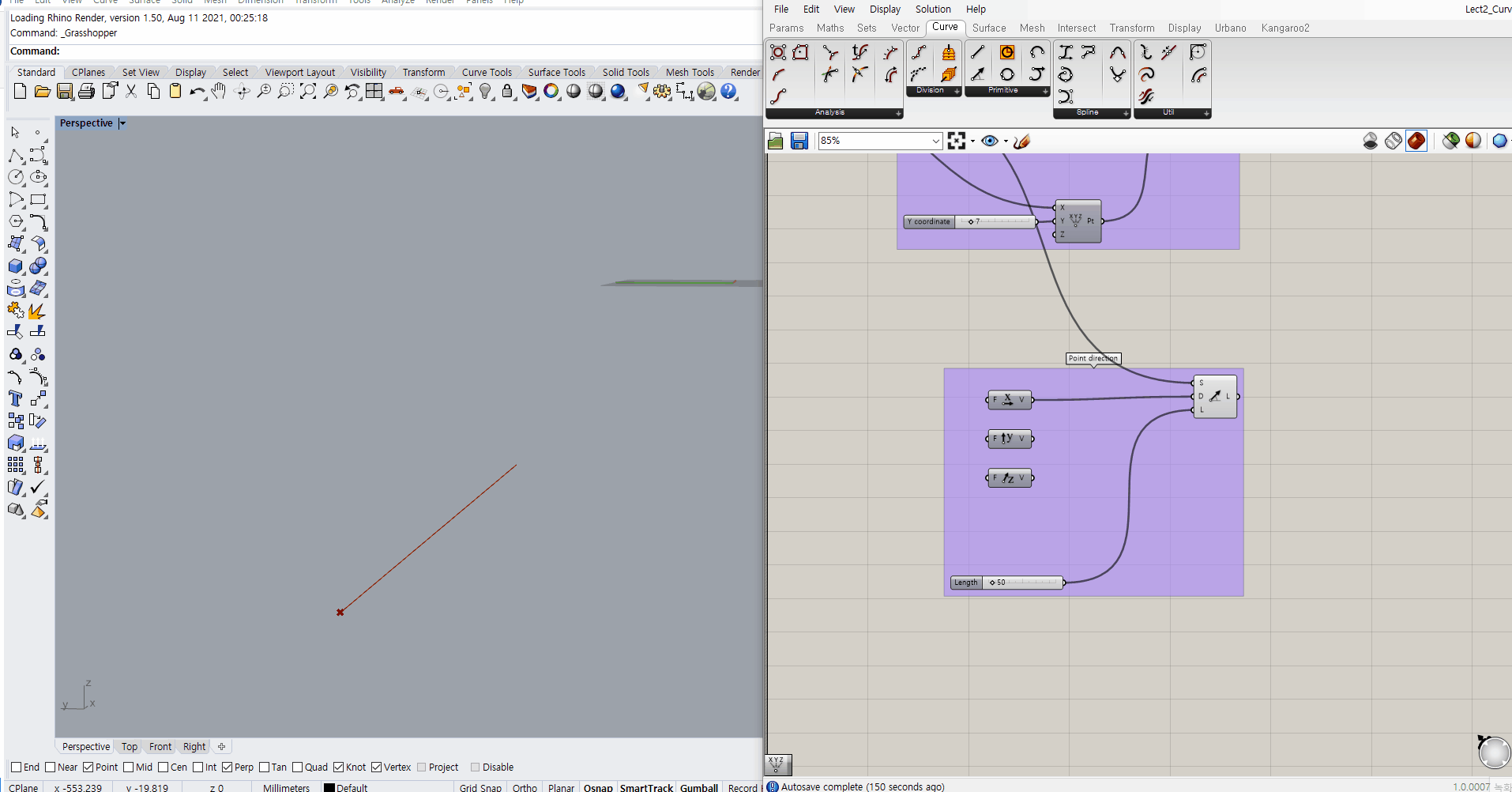This screenshot has width=1512, height=792.
Task: Toggle the Planar status bar button
Action: (x=561, y=787)
